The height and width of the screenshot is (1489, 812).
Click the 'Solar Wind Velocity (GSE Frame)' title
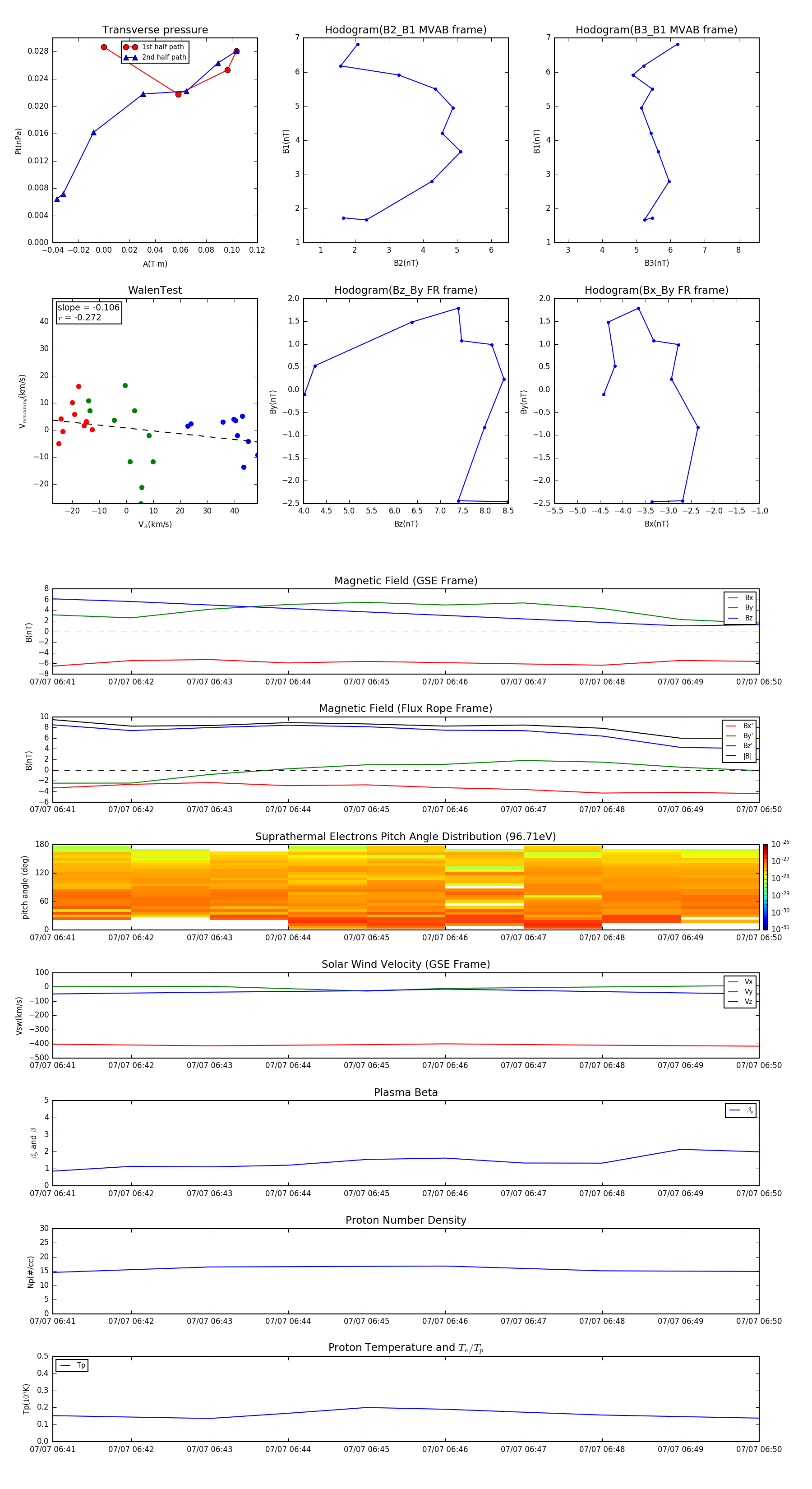point(406,964)
